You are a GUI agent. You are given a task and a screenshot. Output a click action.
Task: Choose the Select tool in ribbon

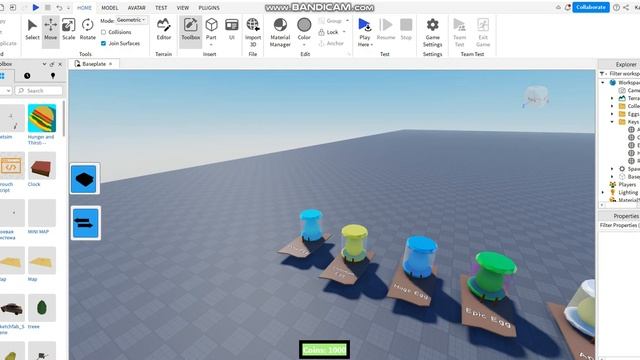(32, 29)
